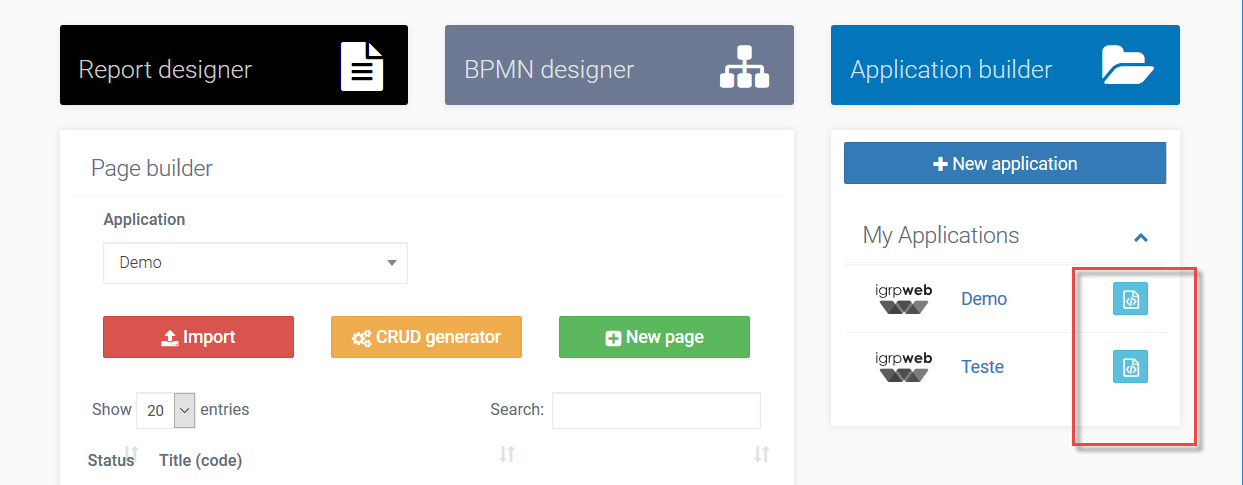
Task: Open the Teste application link
Action: (x=982, y=367)
